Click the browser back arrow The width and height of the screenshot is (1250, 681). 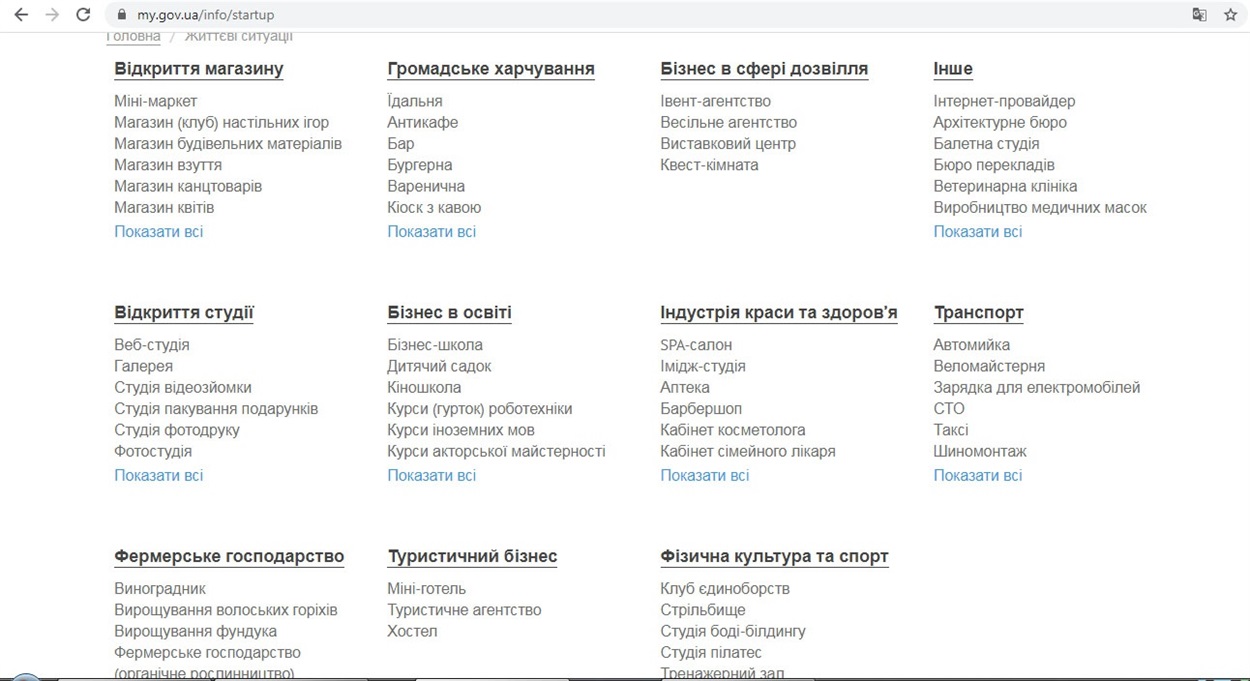(x=21, y=15)
